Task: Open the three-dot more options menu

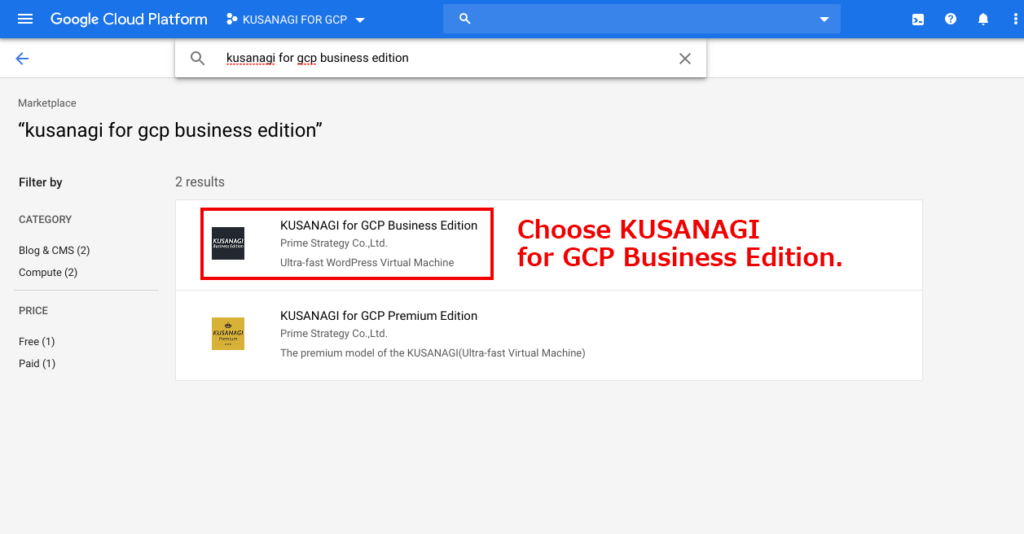Action: [1015, 19]
